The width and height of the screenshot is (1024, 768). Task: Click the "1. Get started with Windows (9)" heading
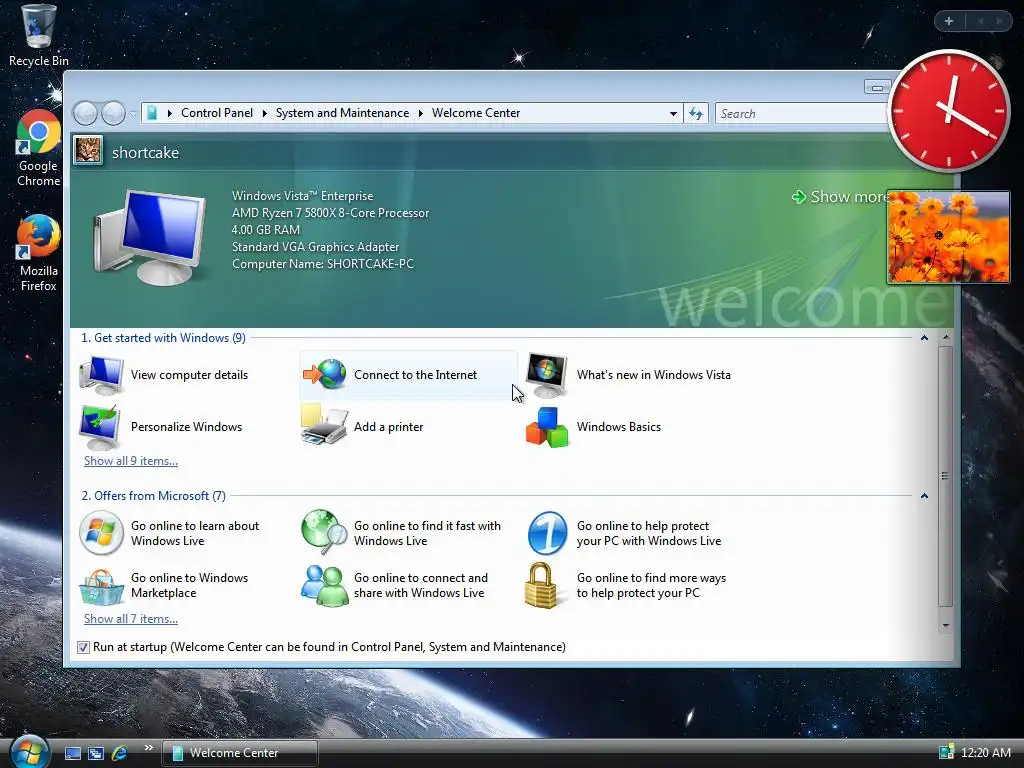[163, 338]
